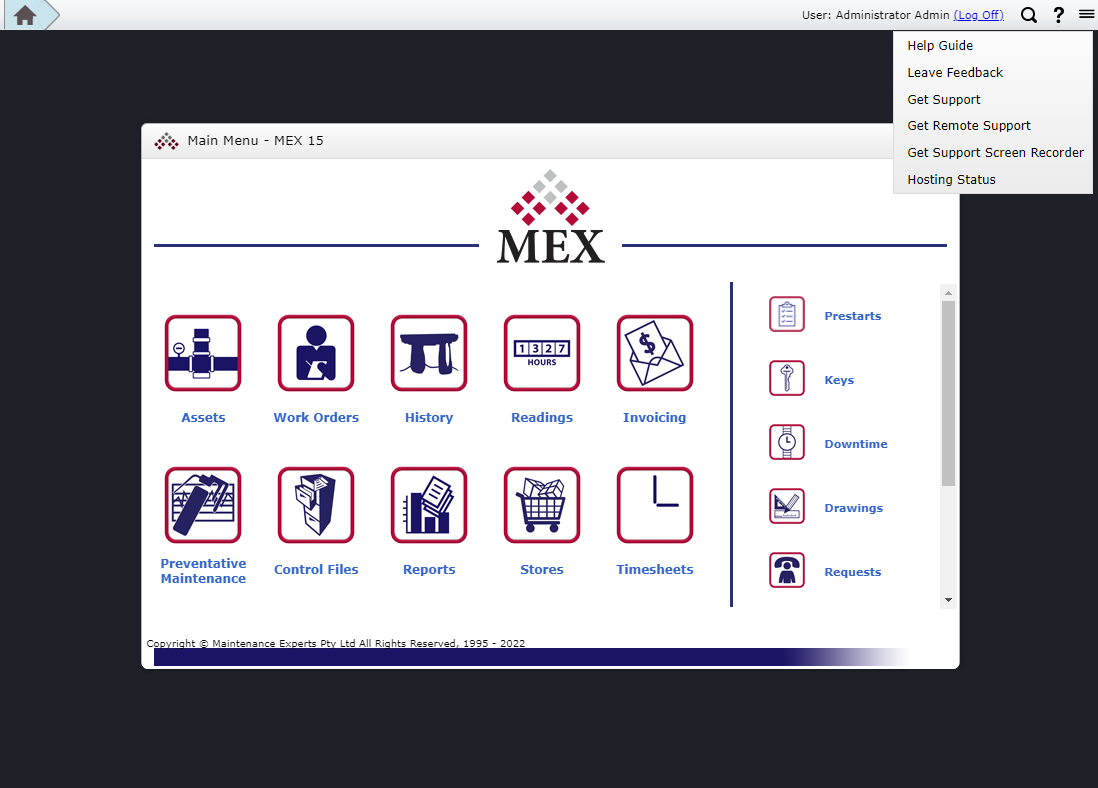This screenshot has height=788, width=1098.
Task: Open the Invoicing envelope icon
Action: (x=655, y=353)
